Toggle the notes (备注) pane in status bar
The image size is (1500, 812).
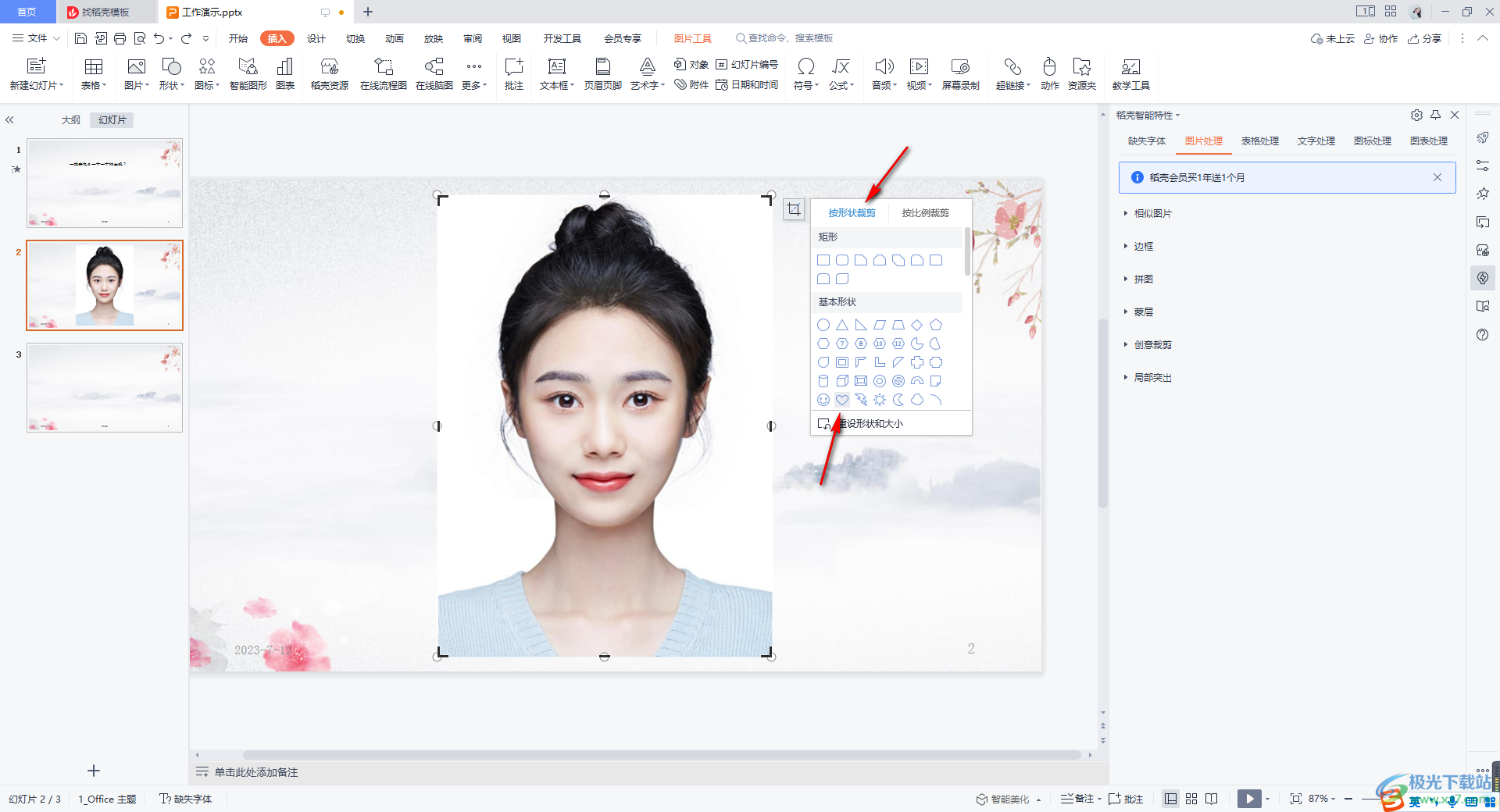pyautogui.click(x=1078, y=799)
